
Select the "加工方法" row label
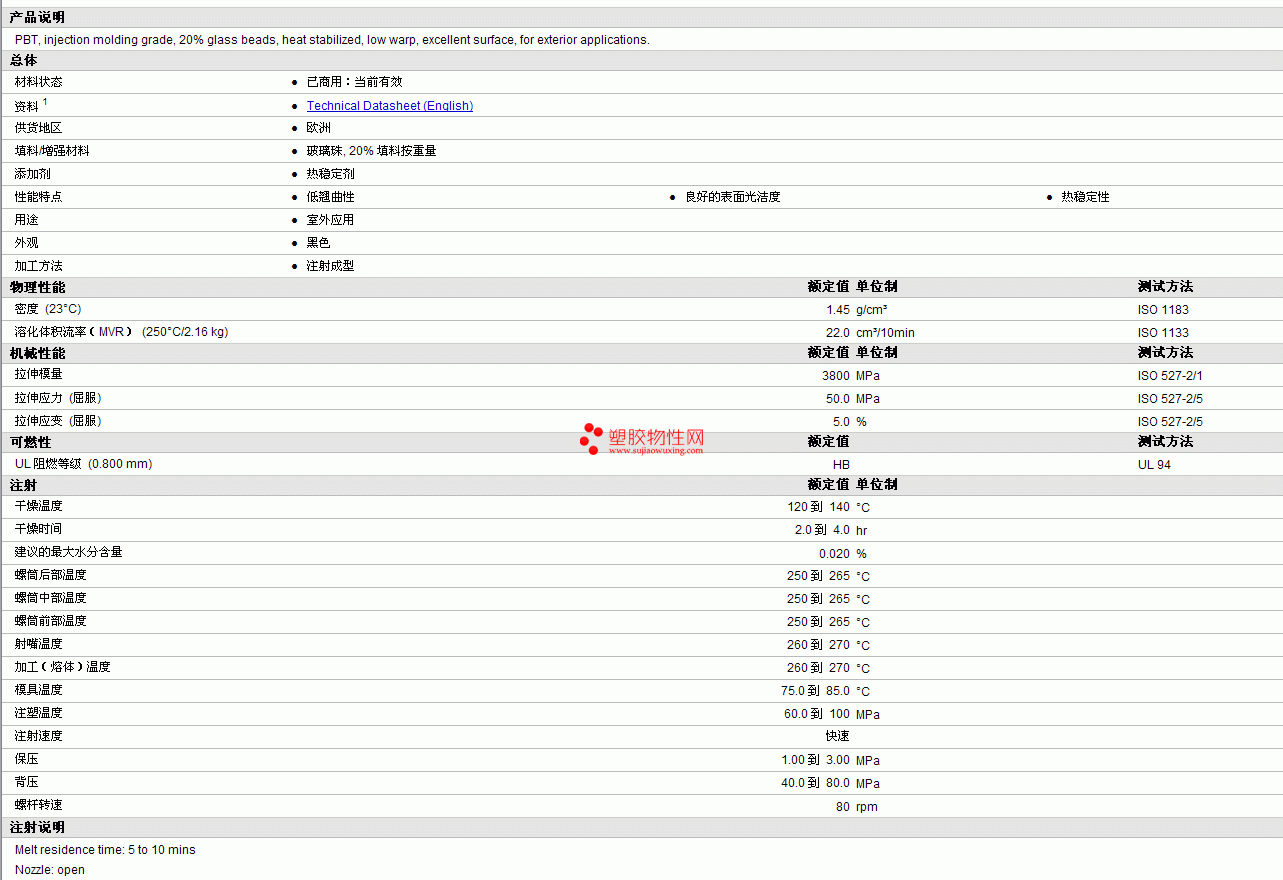tap(38, 266)
